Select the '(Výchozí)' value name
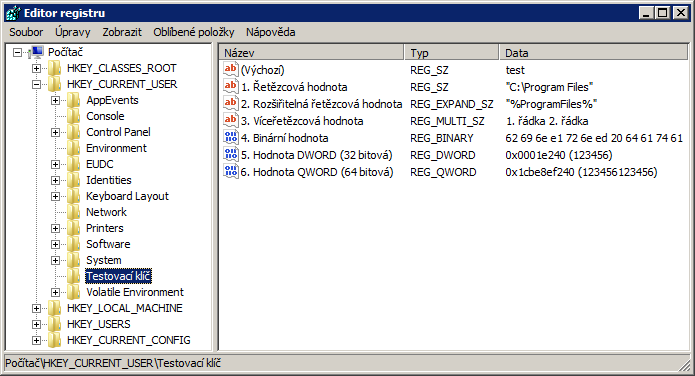The height and width of the screenshot is (376, 695). (x=262, y=70)
